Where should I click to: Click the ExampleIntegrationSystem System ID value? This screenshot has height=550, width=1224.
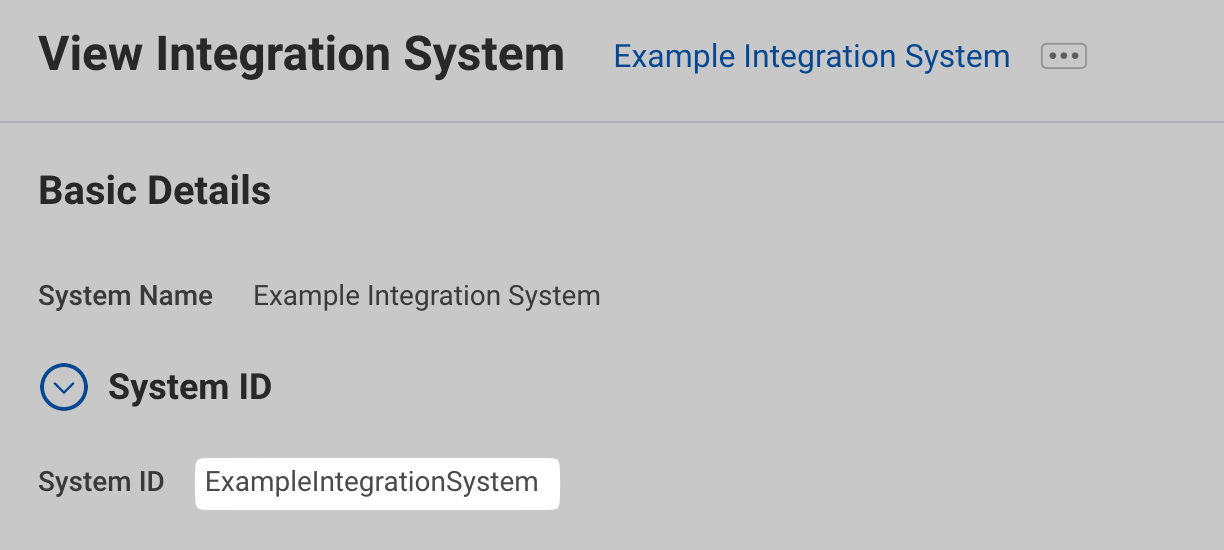point(372,483)
